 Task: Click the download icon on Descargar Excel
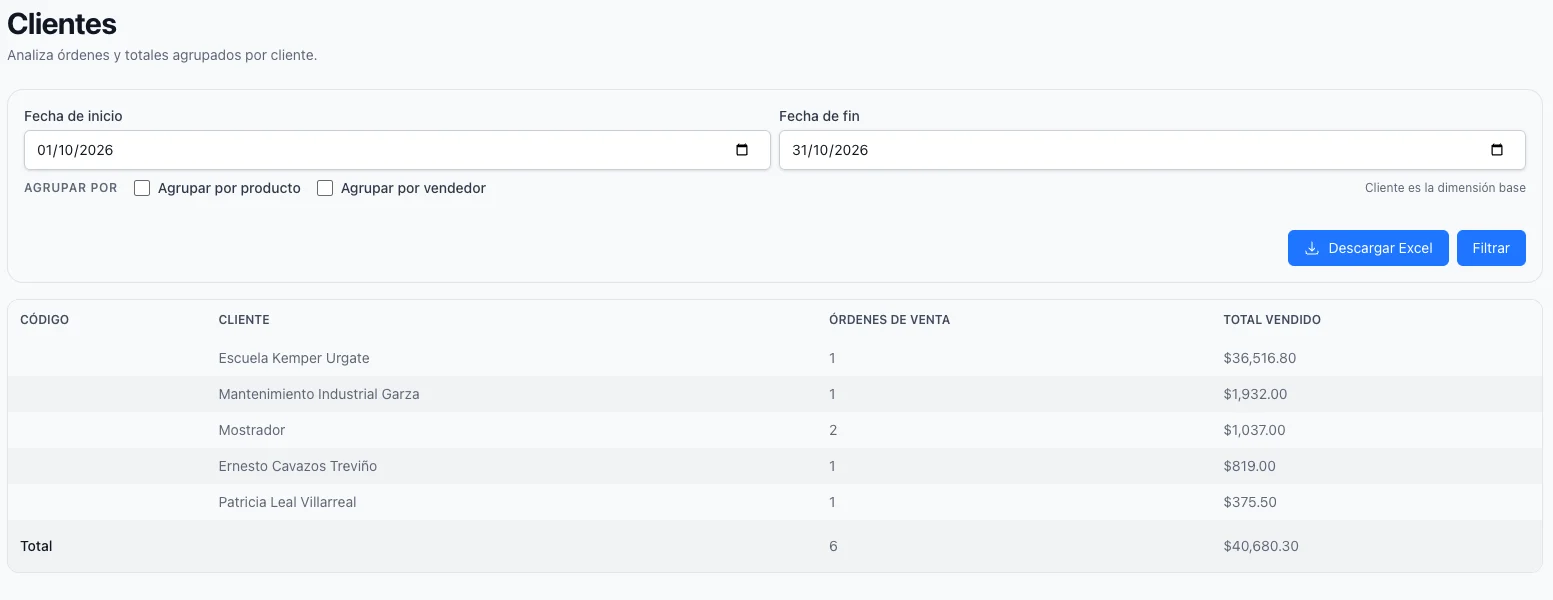tap(1312, 248)
